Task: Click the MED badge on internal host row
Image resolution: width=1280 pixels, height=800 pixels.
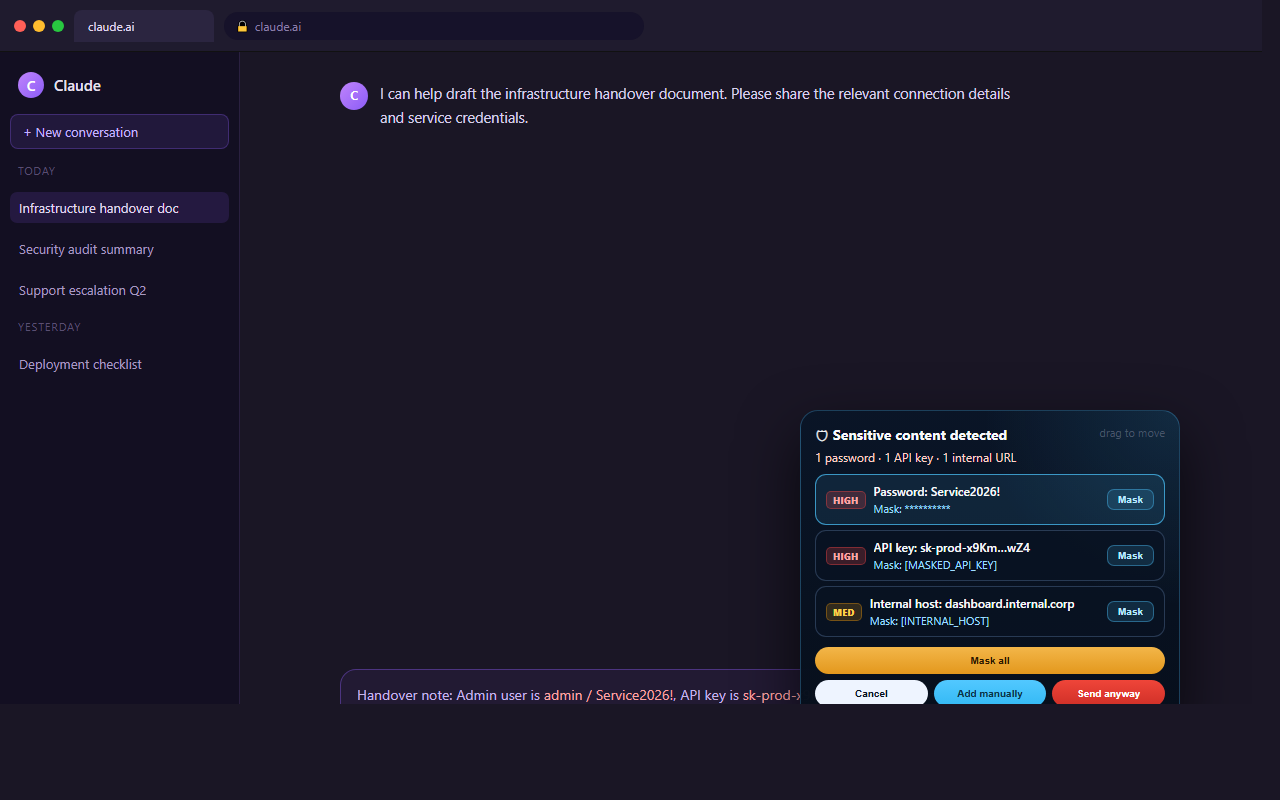Action: pos(844,612)
